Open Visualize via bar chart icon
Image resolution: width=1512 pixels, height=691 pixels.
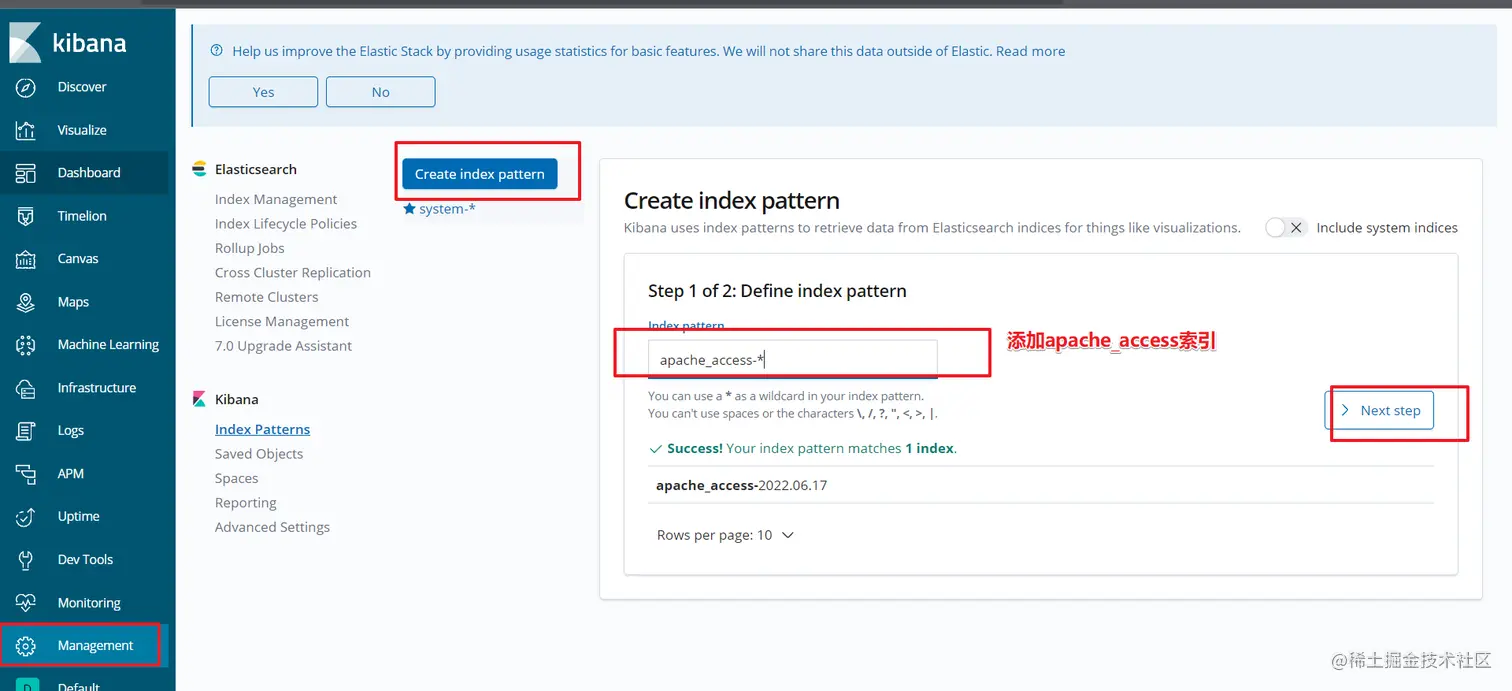(x=26, y=130)
